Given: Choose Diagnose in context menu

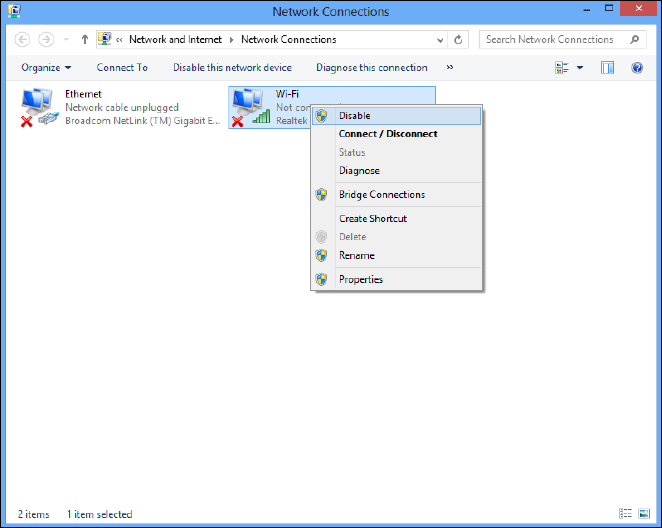Looking at the screenshot, I should point(396,171).
